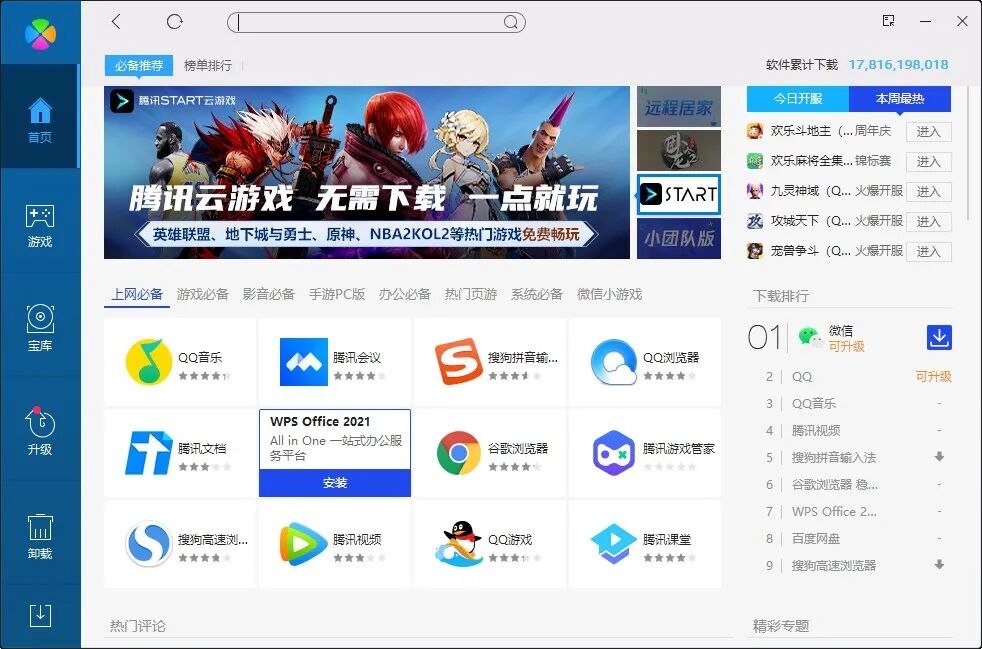Open the download manager icon in sidebar
Screen dimensions: 982x649
click(40, 616)
